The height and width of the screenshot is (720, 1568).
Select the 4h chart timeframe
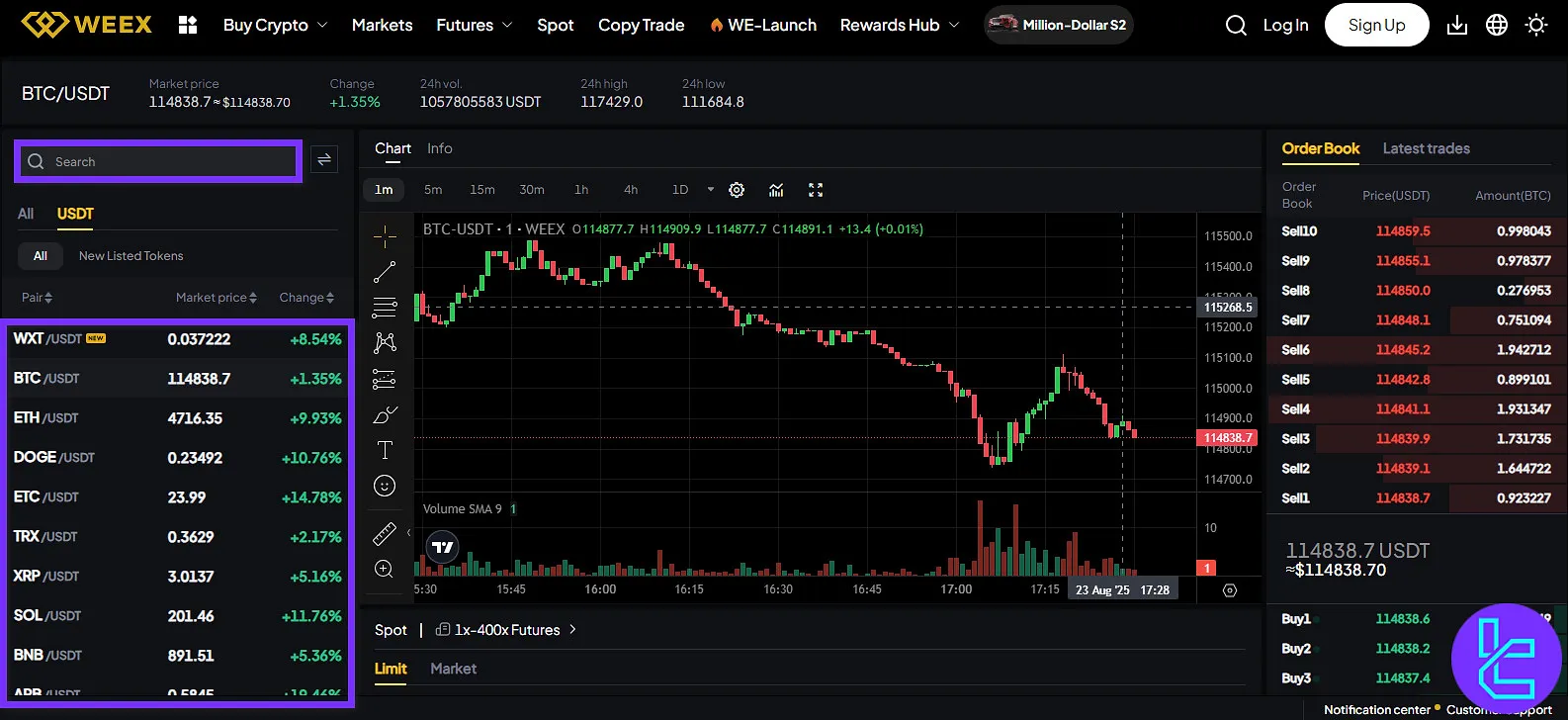631,190
